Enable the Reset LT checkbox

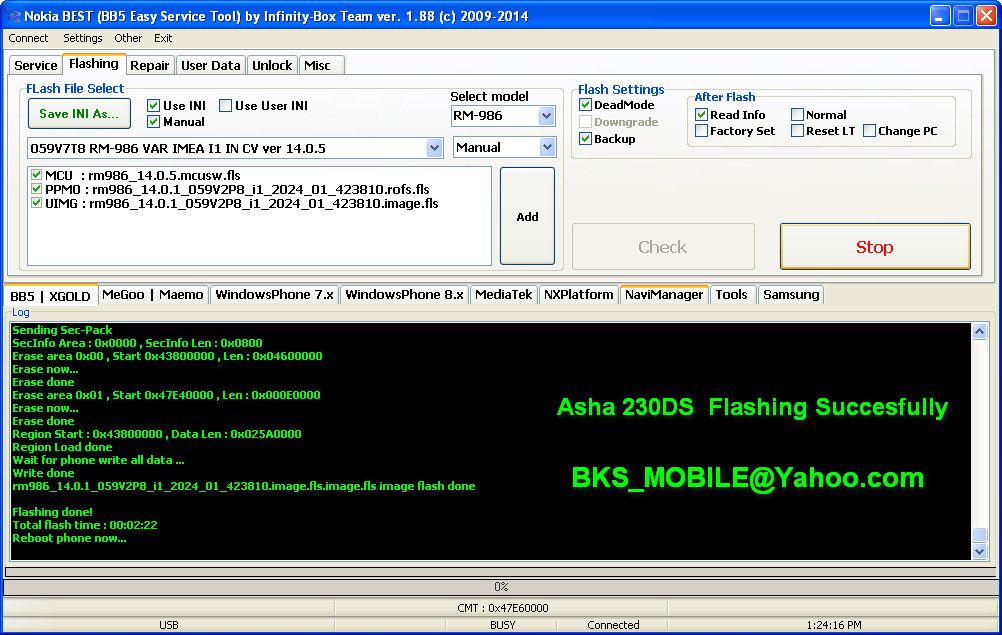point(797,131)
